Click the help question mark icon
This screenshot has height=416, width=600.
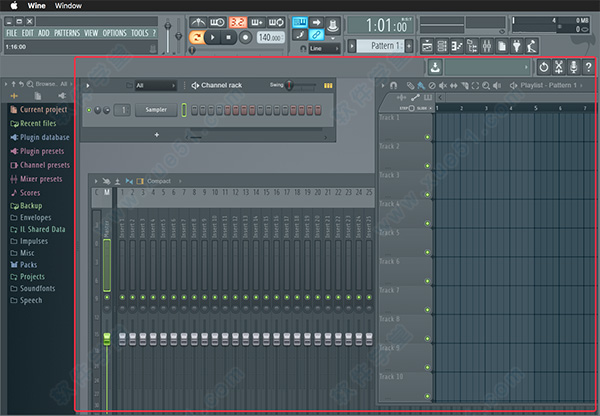(589, 67)
